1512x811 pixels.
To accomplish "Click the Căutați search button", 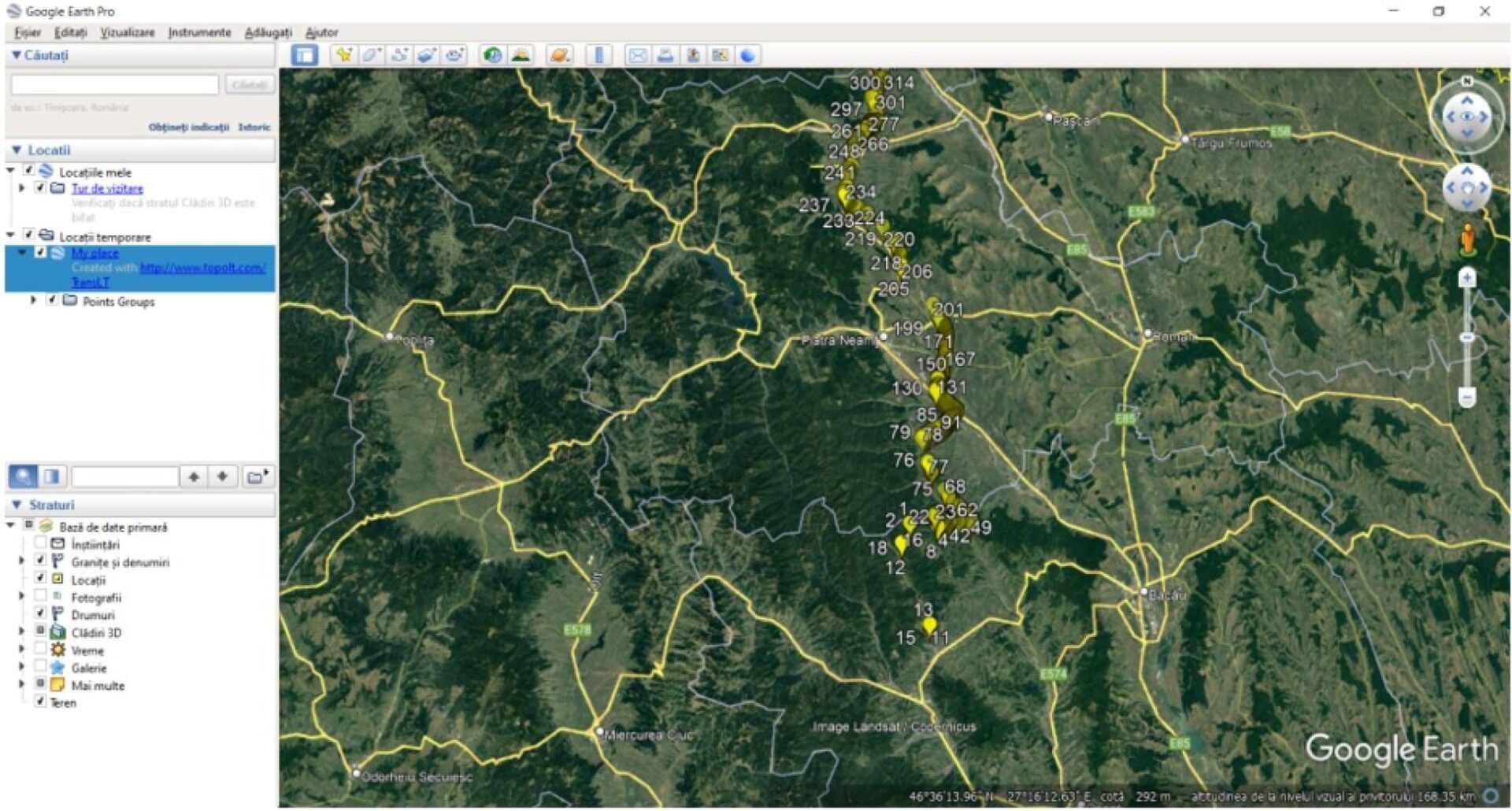I will (x=250, y=84).
